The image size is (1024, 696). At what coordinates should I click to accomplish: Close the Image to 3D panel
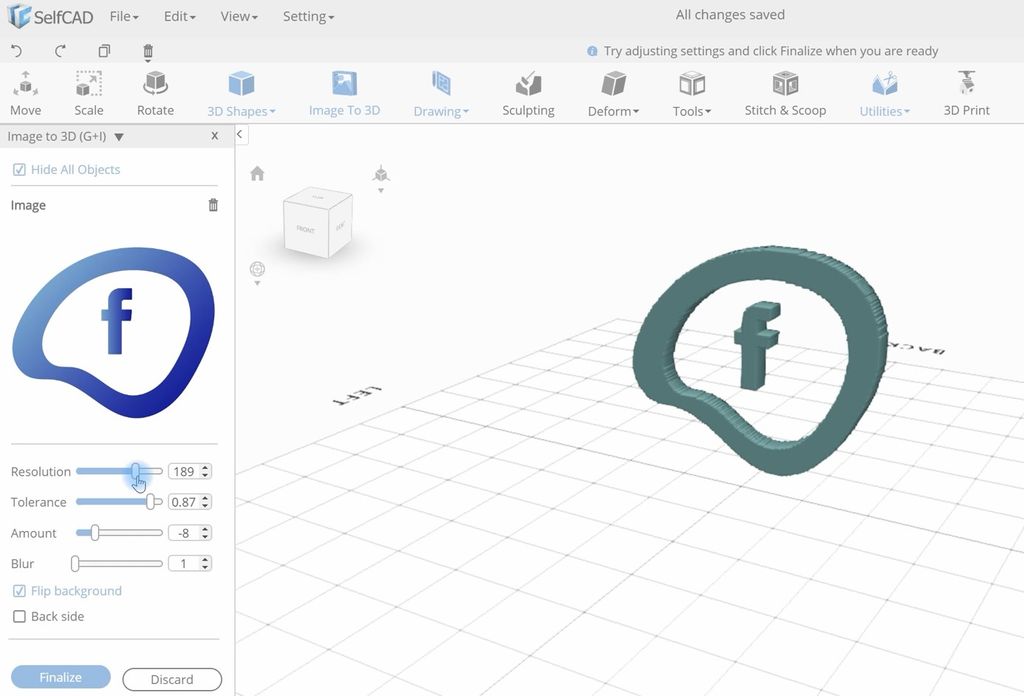click(x=214, y=136)
